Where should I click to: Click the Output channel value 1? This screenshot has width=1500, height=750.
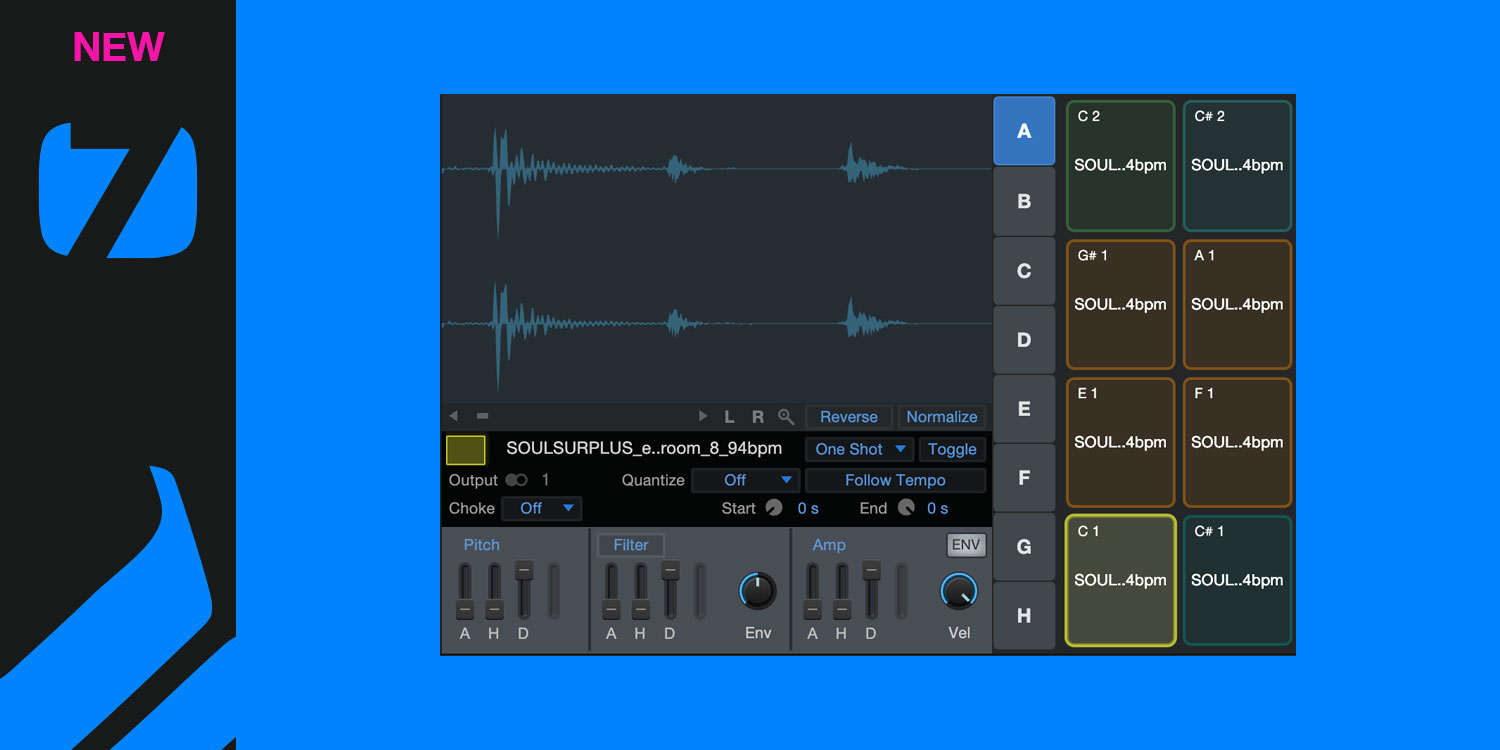(546, 480)
